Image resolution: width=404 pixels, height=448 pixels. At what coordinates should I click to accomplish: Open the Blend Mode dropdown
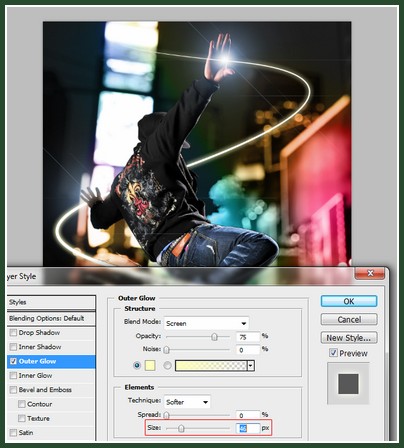(x=206, y=323)
